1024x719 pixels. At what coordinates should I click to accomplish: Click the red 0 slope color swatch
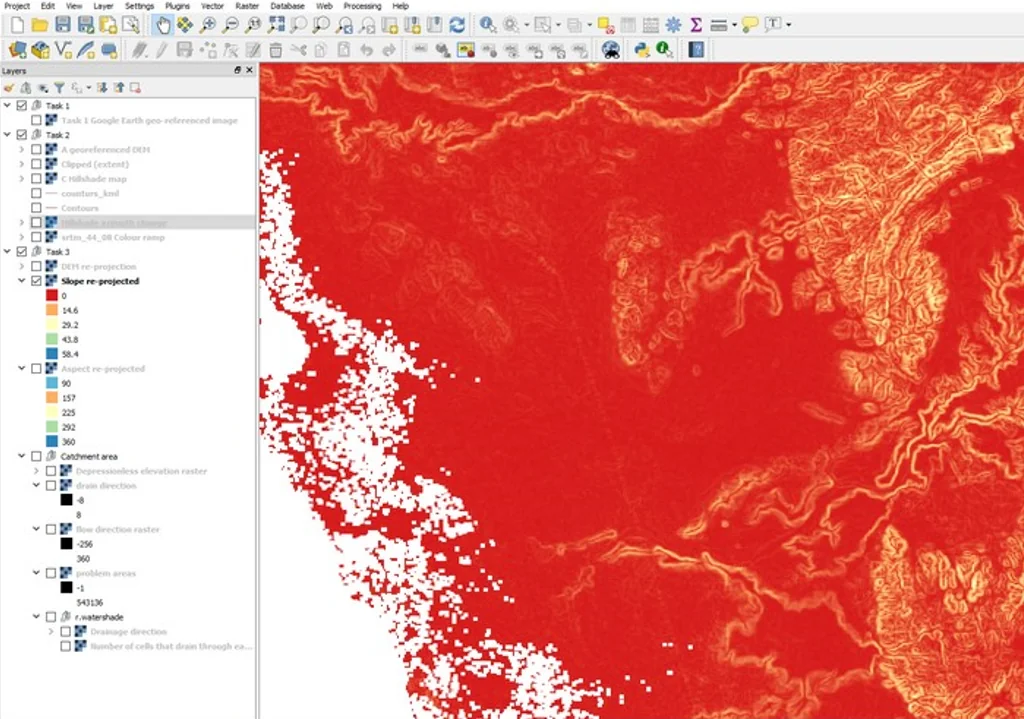[x=52, y=295]
